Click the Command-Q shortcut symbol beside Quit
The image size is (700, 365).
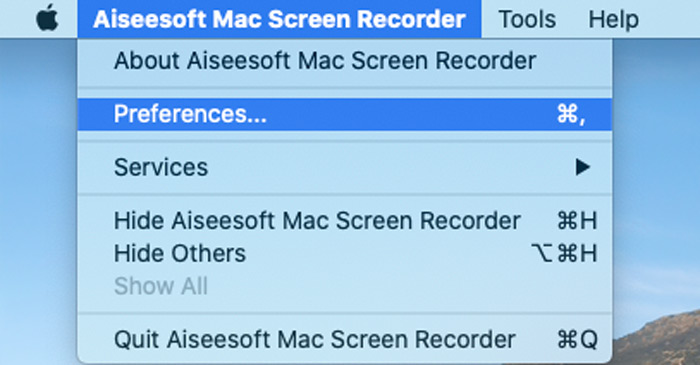click(x=577, y=340)
